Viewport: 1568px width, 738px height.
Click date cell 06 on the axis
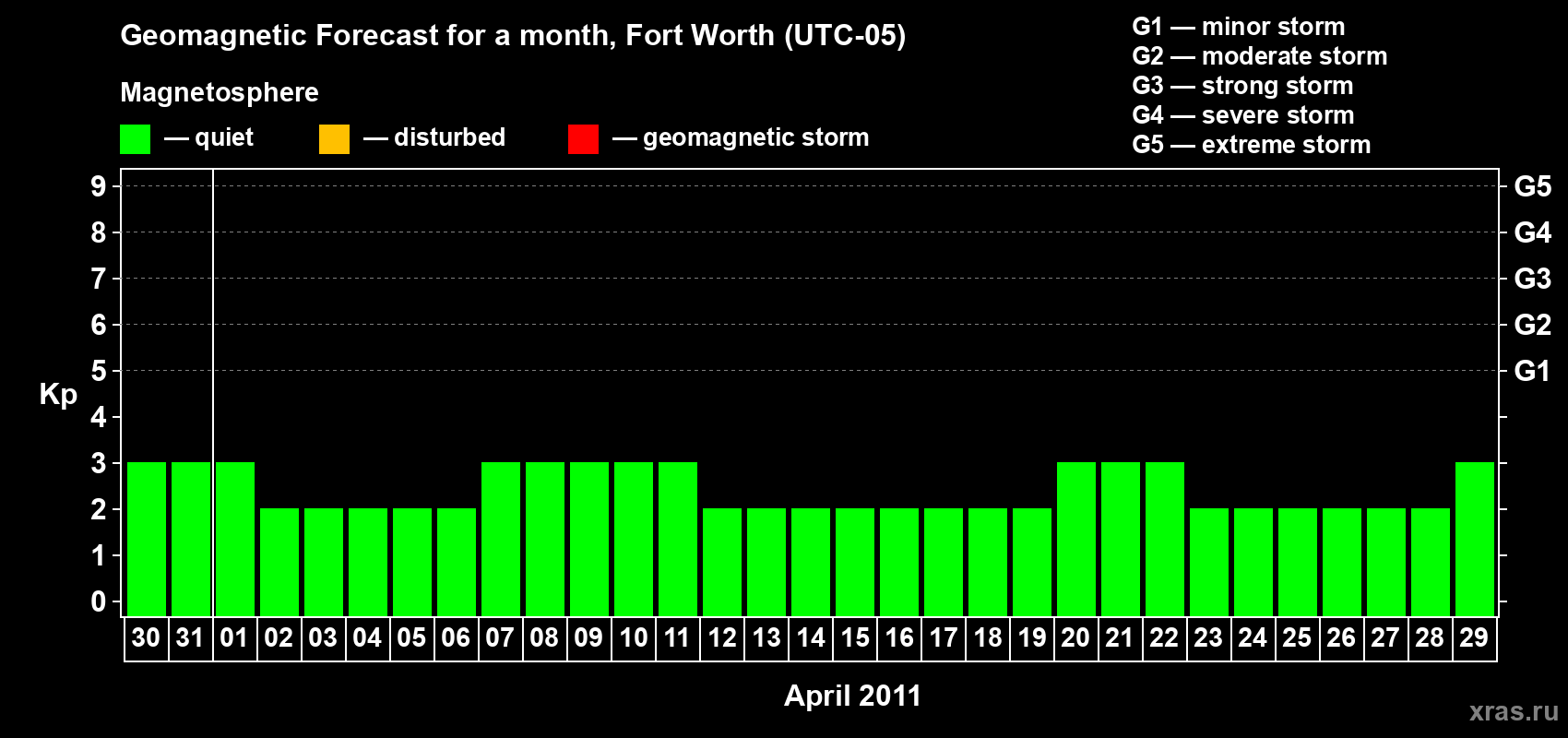(457, 638)
